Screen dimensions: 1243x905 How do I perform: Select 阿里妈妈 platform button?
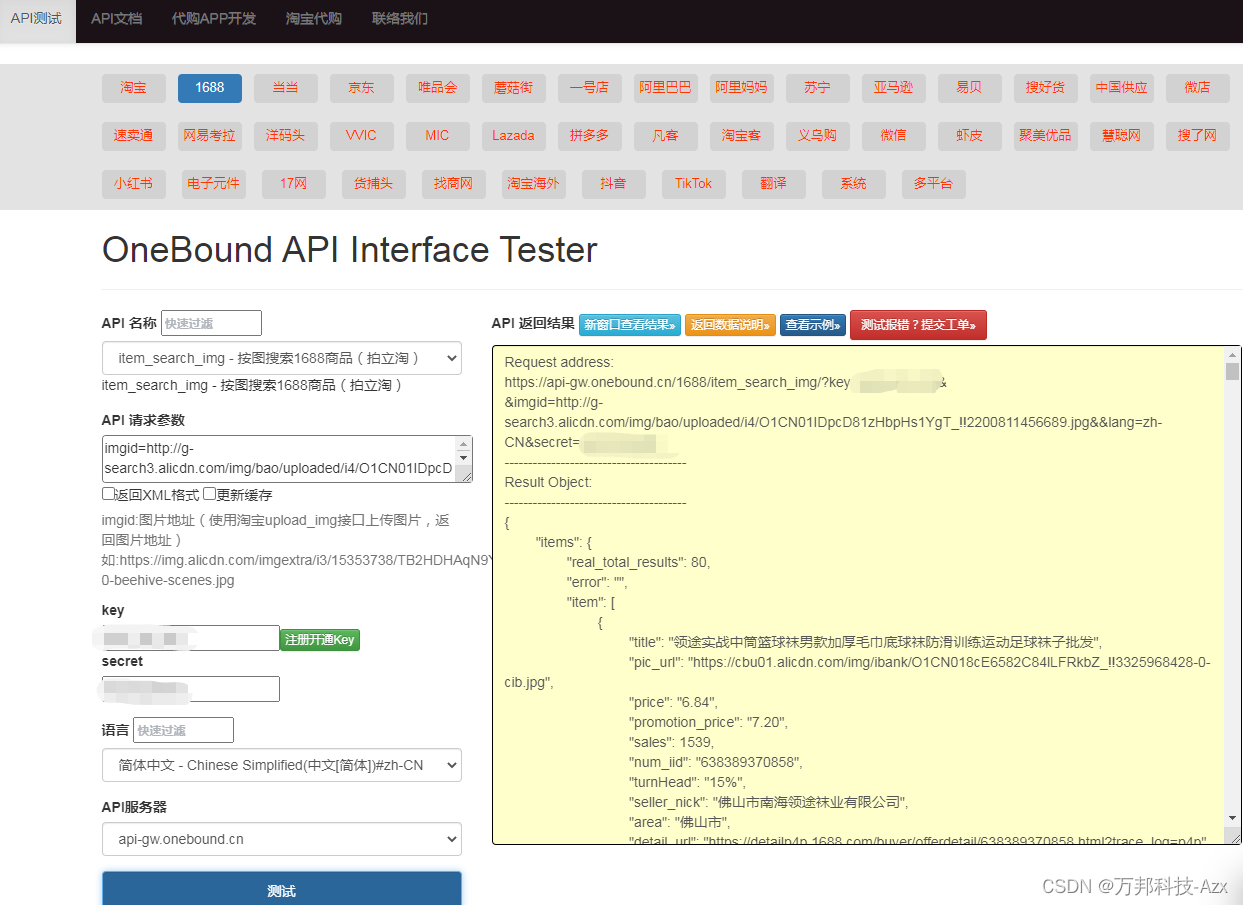742,88
